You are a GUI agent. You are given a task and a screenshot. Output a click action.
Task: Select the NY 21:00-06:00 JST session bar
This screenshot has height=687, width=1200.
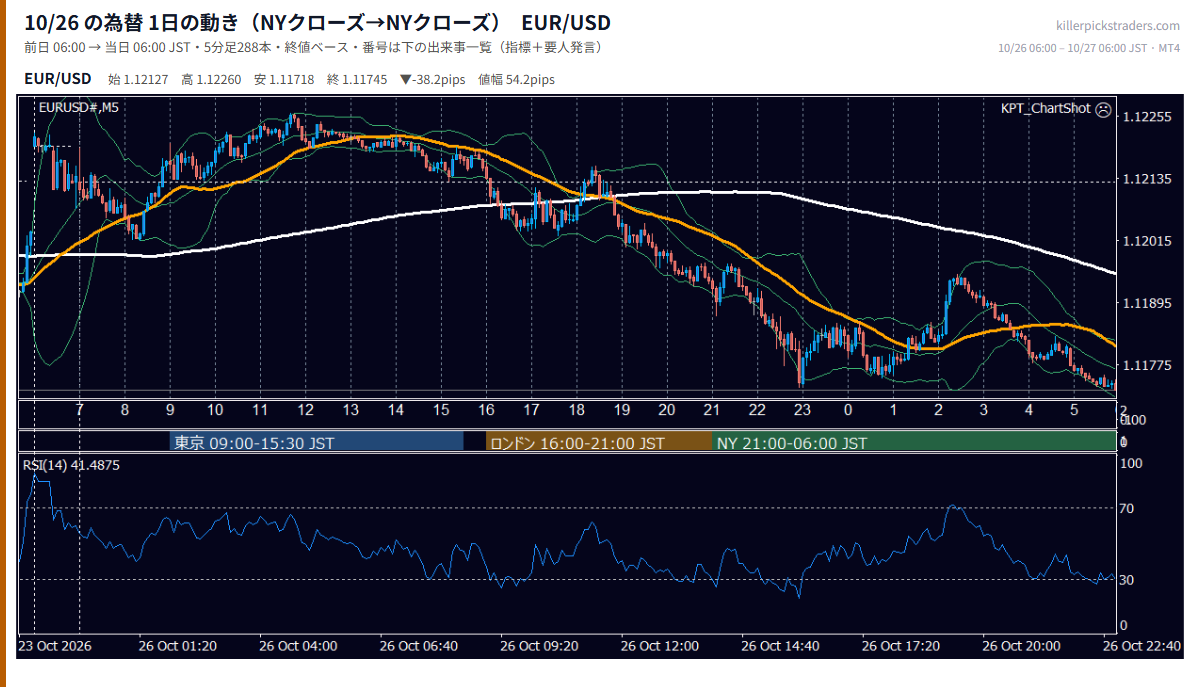coord(914,442)
